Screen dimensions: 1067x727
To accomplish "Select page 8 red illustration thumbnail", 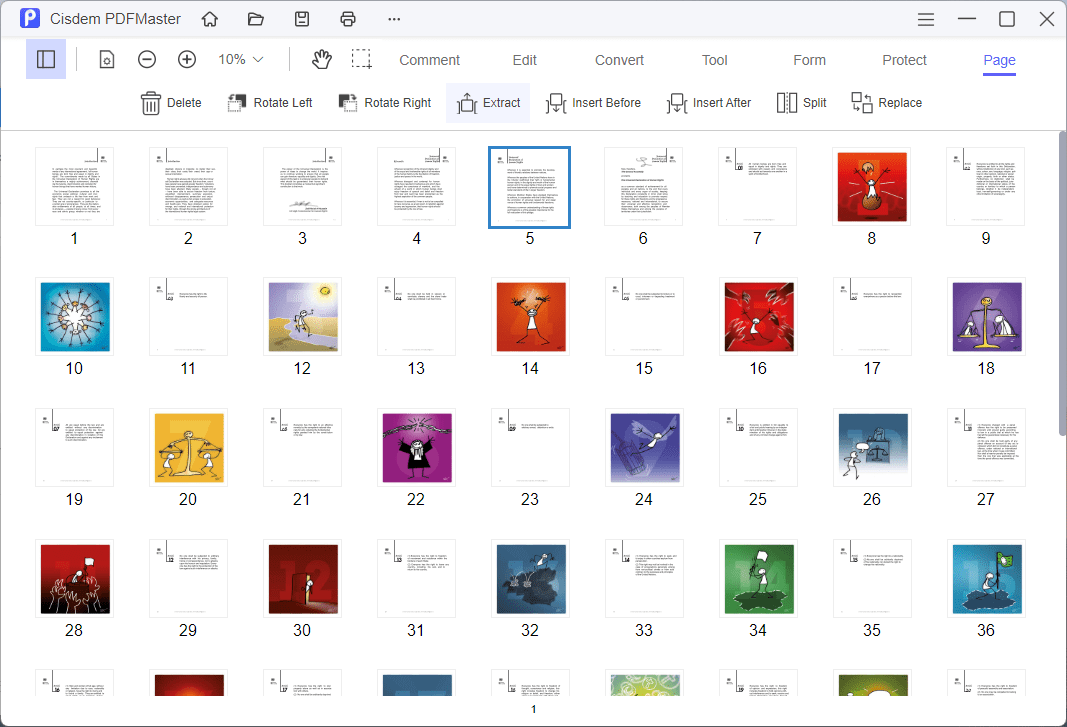I will coord(872,187).
